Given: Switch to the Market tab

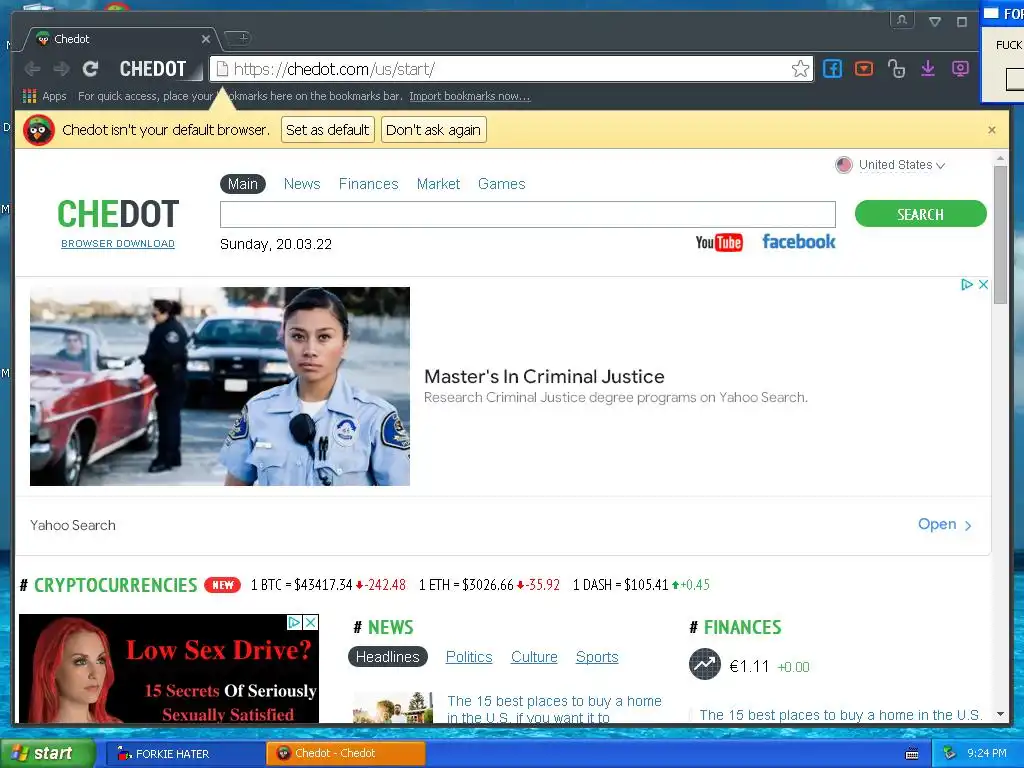Looking at the screenshot, I should point(438,184).
